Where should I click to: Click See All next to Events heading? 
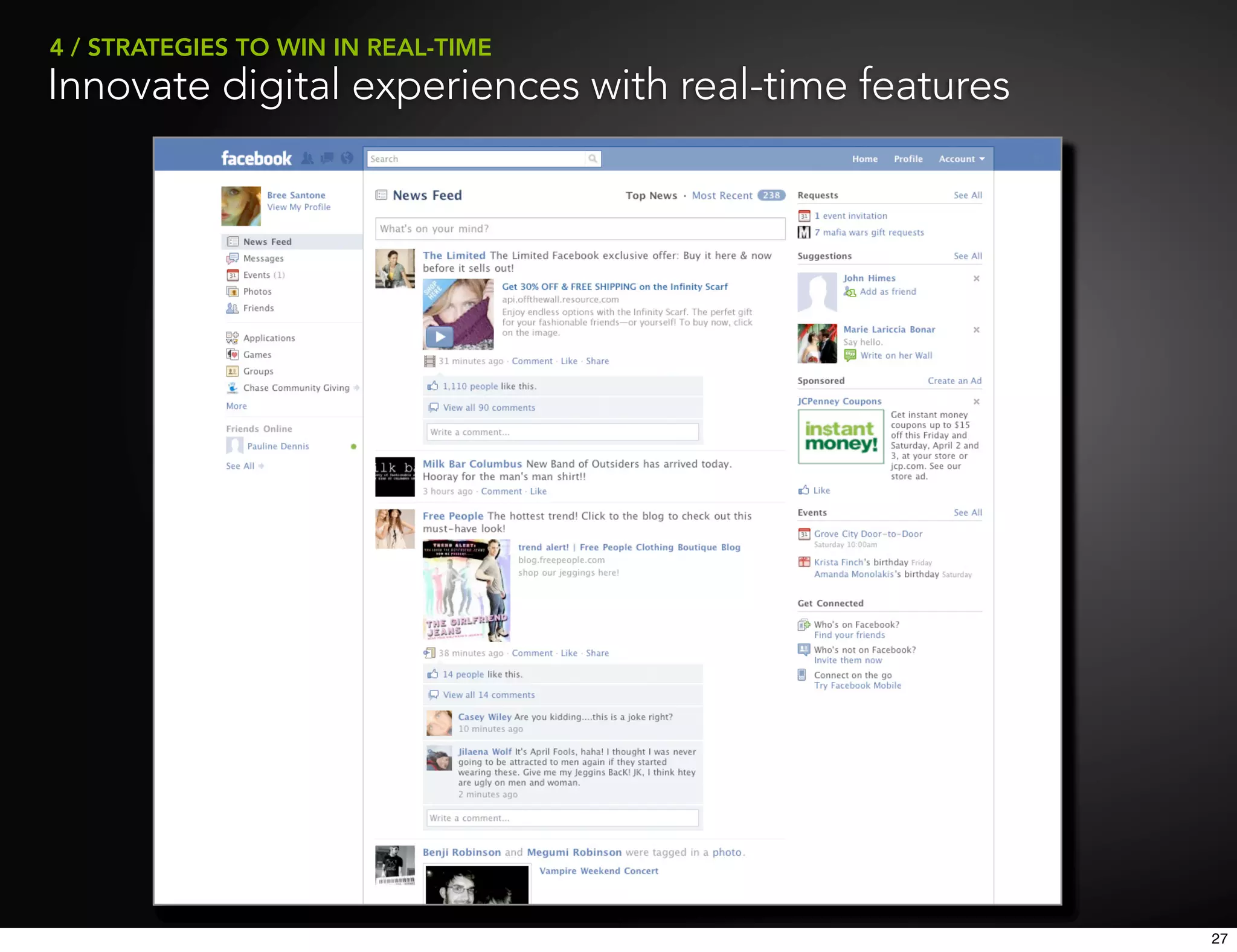click(x=968, y=513)
